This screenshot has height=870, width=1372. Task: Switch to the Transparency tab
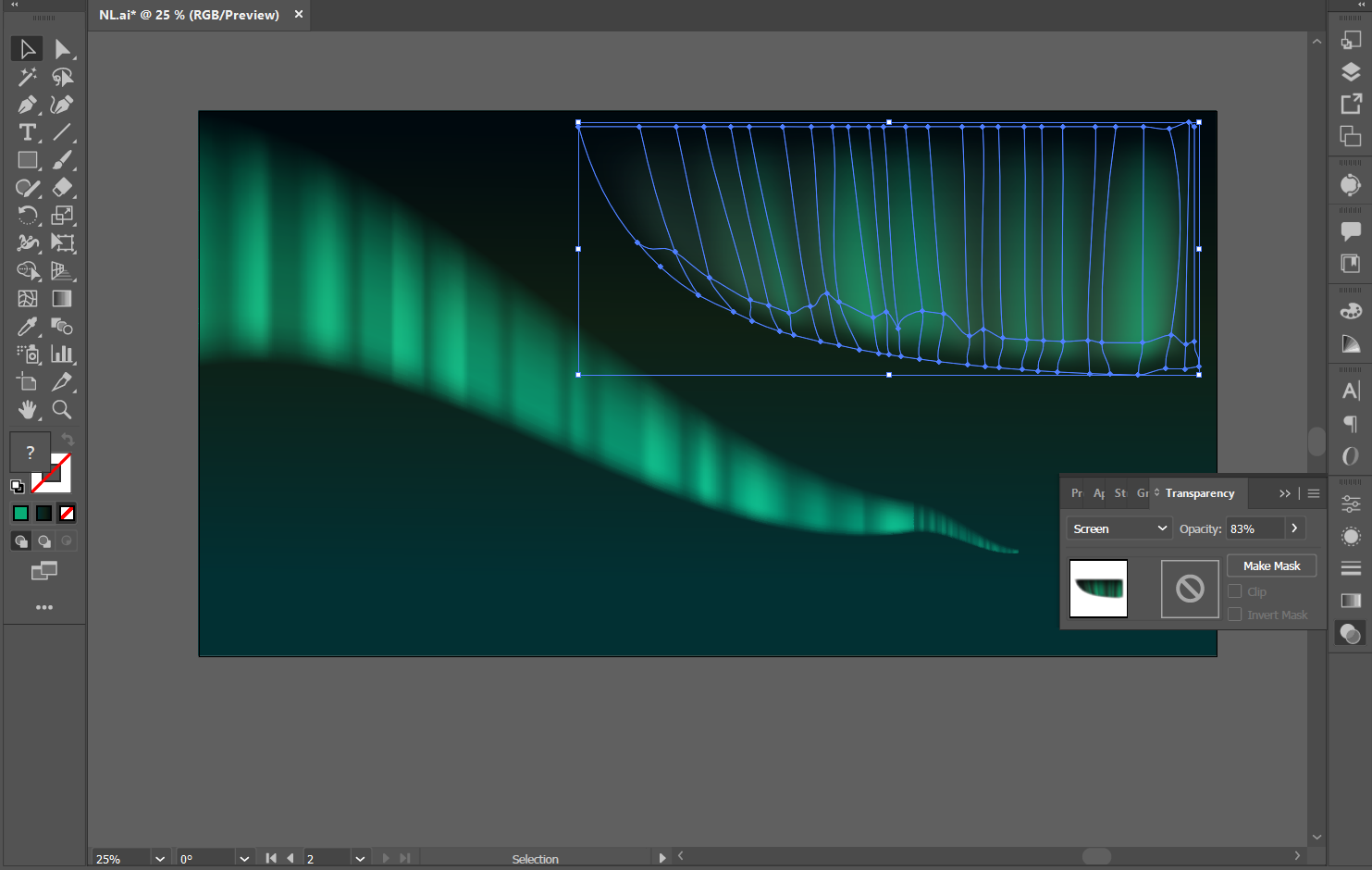click(x=1200, y=493)
